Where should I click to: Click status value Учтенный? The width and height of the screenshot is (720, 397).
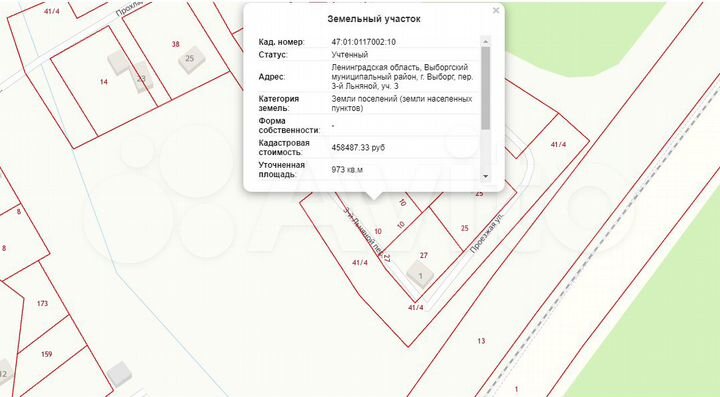350,55
